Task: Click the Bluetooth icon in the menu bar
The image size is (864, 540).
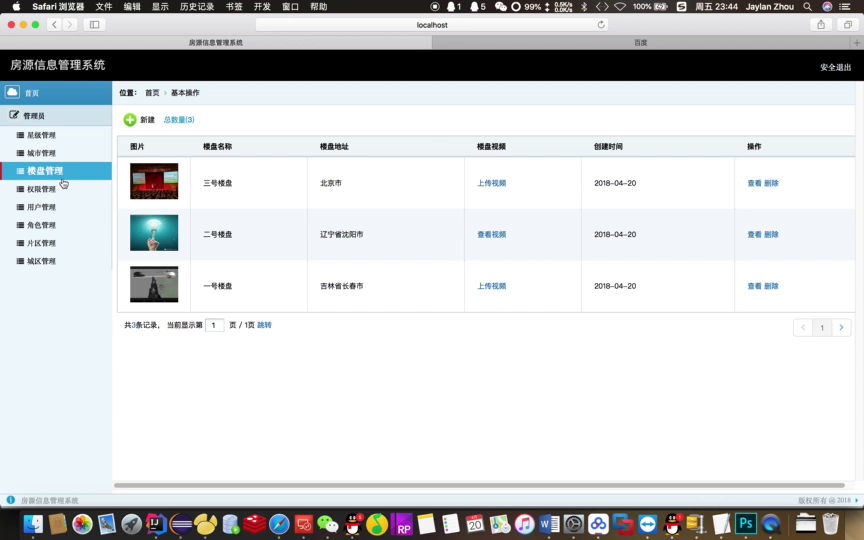Action: pyautogui.click(x=584, y=7)
